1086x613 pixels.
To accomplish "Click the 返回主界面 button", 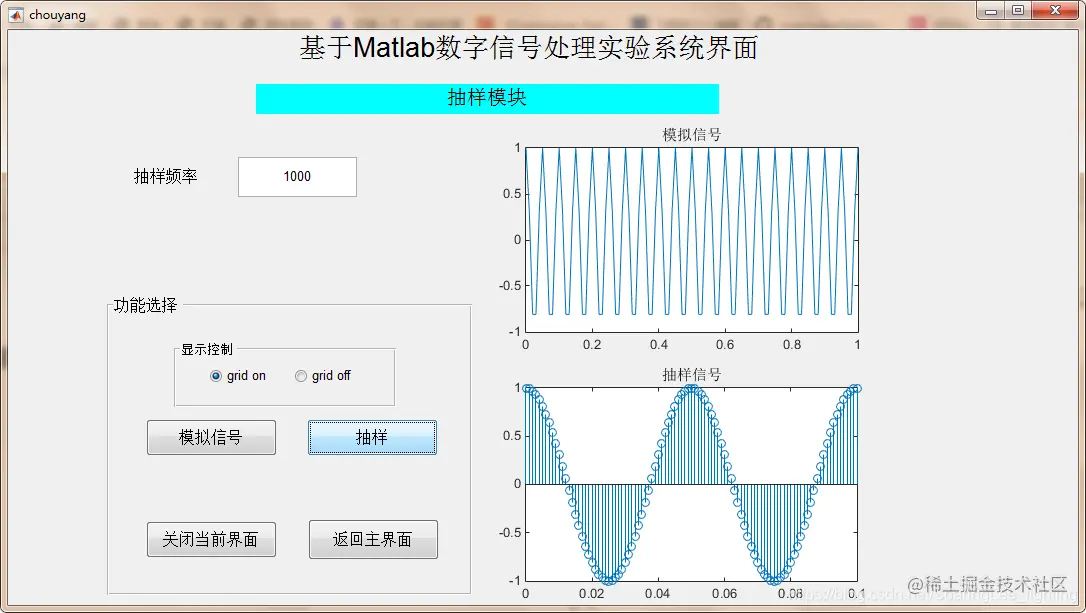I will tap(373, 540).
